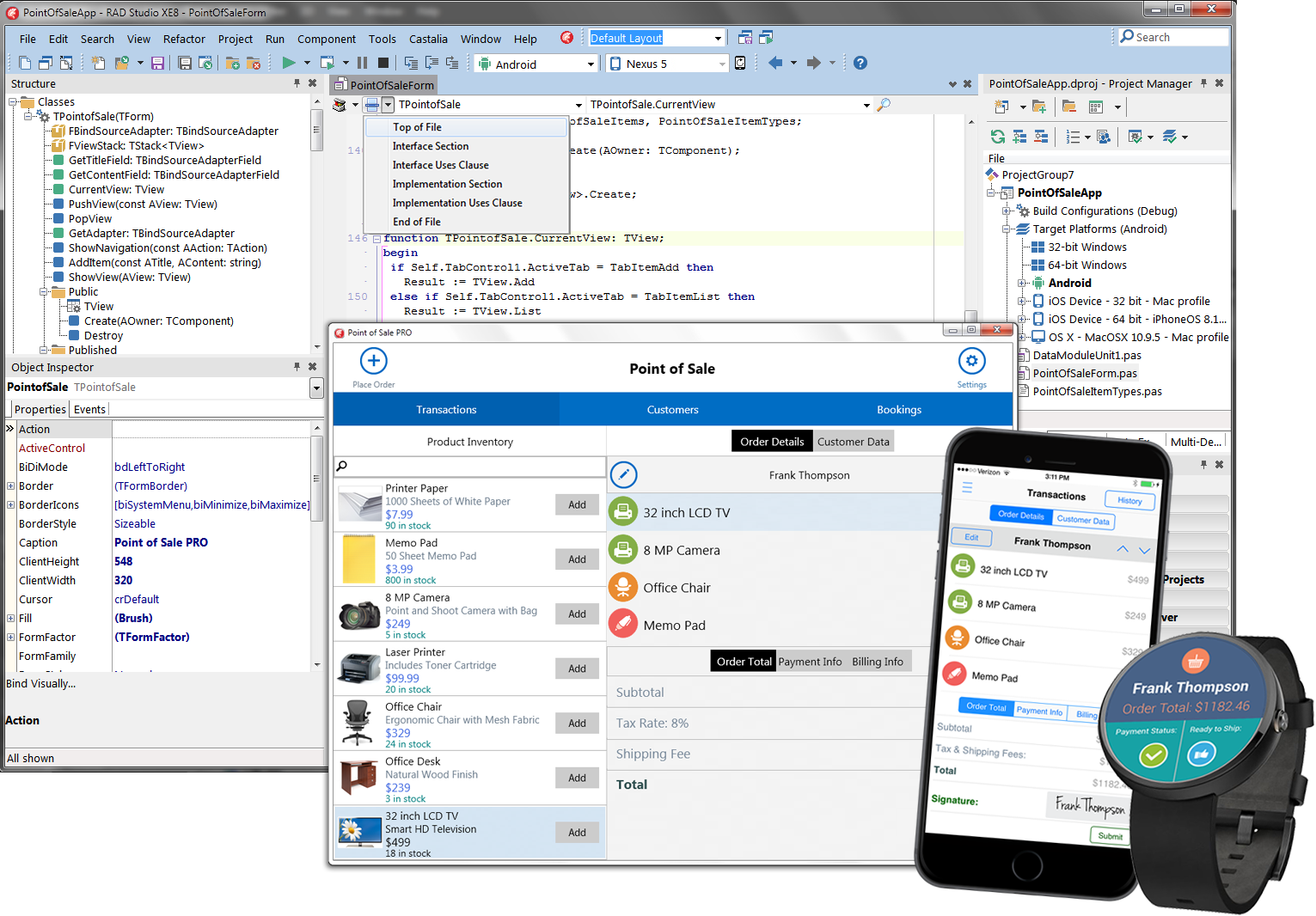1316x916 pixels.
Task: Click Add for Printer Paper
Action: (577, 504)
